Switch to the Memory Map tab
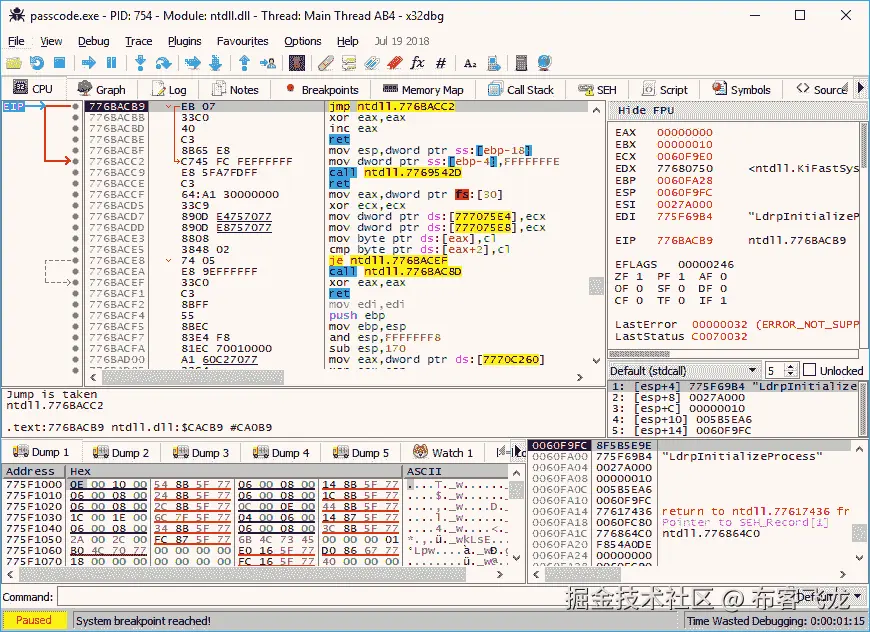The image size is (870, 632). tap(423, 89)
